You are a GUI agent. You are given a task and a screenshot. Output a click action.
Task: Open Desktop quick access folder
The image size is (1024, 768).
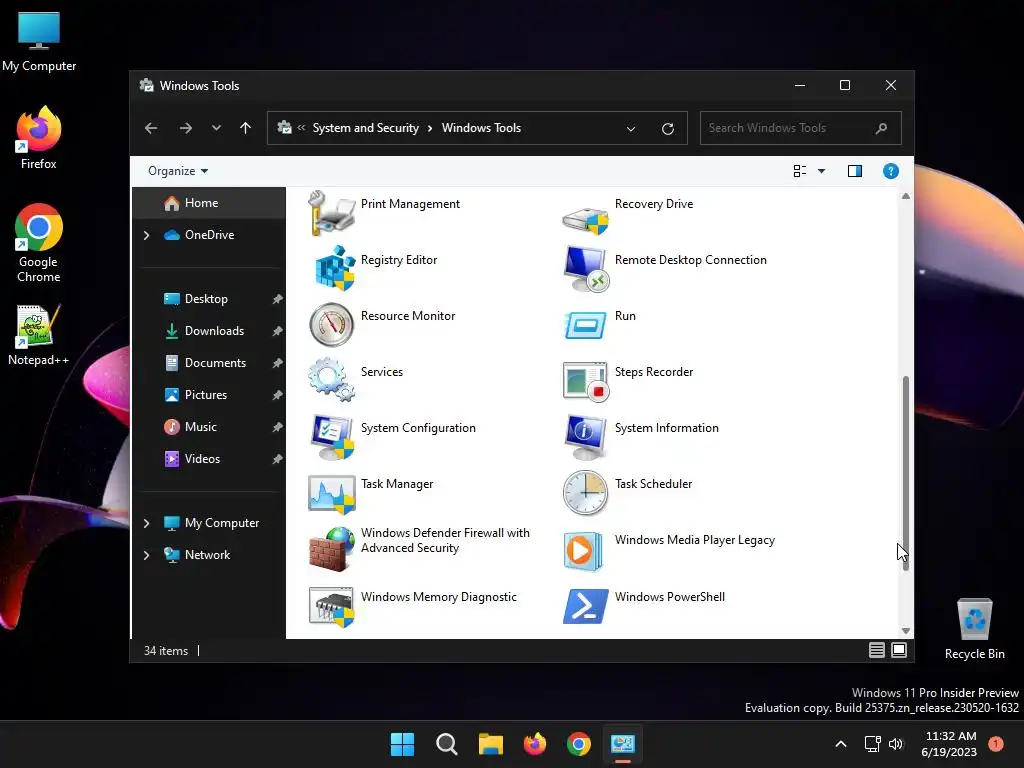pos(209,299)
